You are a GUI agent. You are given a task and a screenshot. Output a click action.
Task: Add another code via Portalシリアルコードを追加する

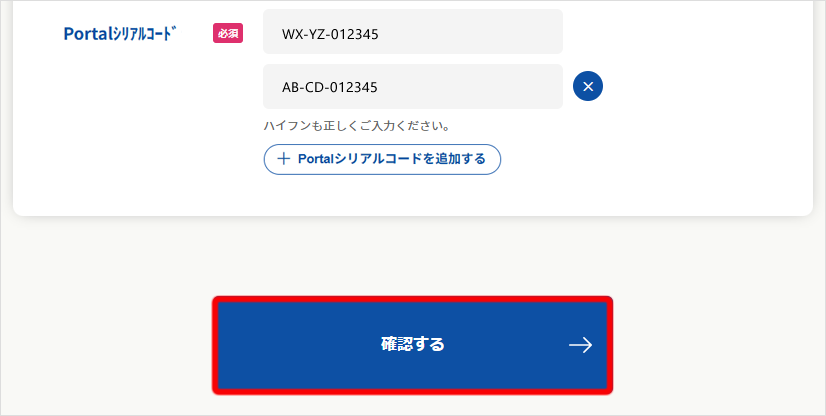(382, 159)
